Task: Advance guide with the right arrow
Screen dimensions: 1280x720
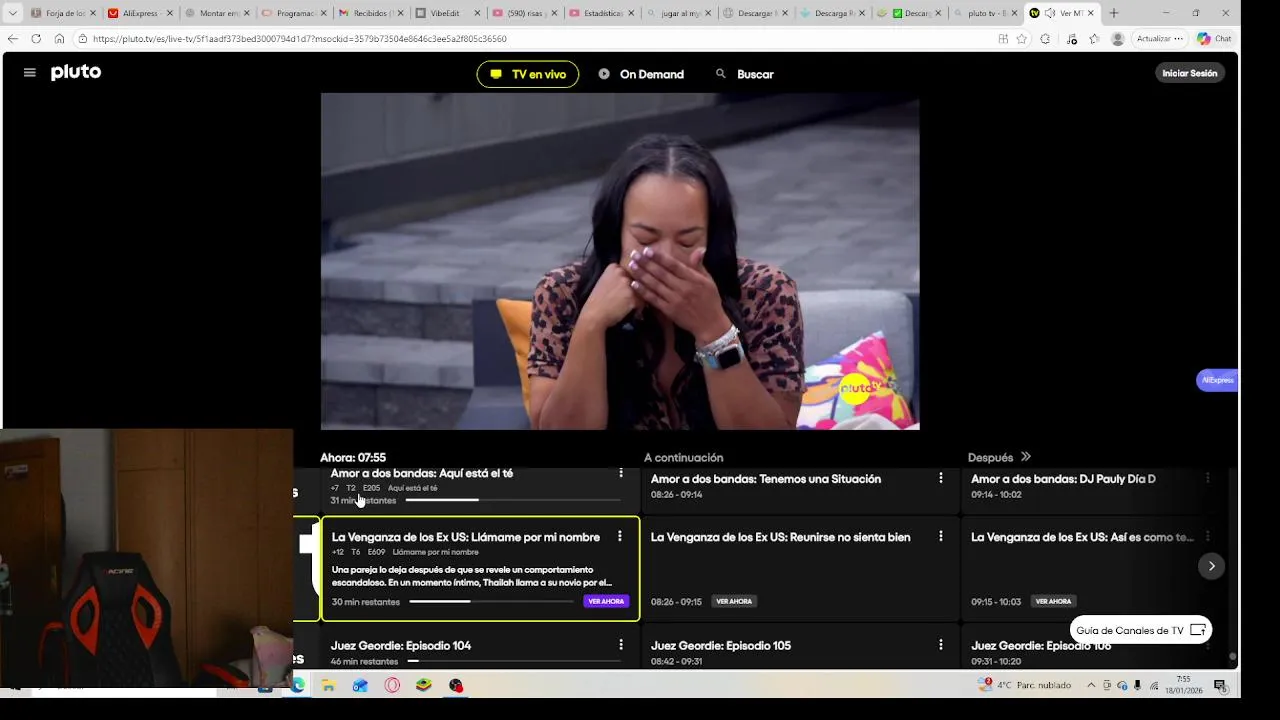Action: click(1211, 566)
